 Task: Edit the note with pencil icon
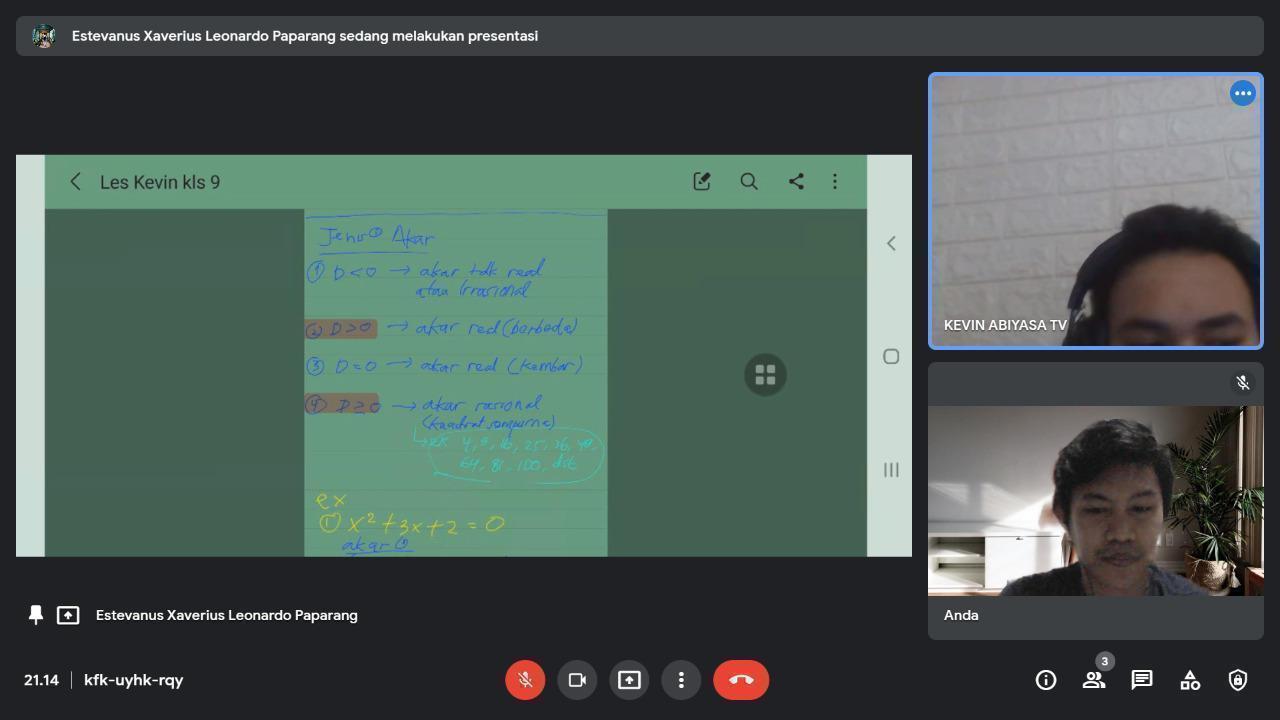tap(702, 181)
